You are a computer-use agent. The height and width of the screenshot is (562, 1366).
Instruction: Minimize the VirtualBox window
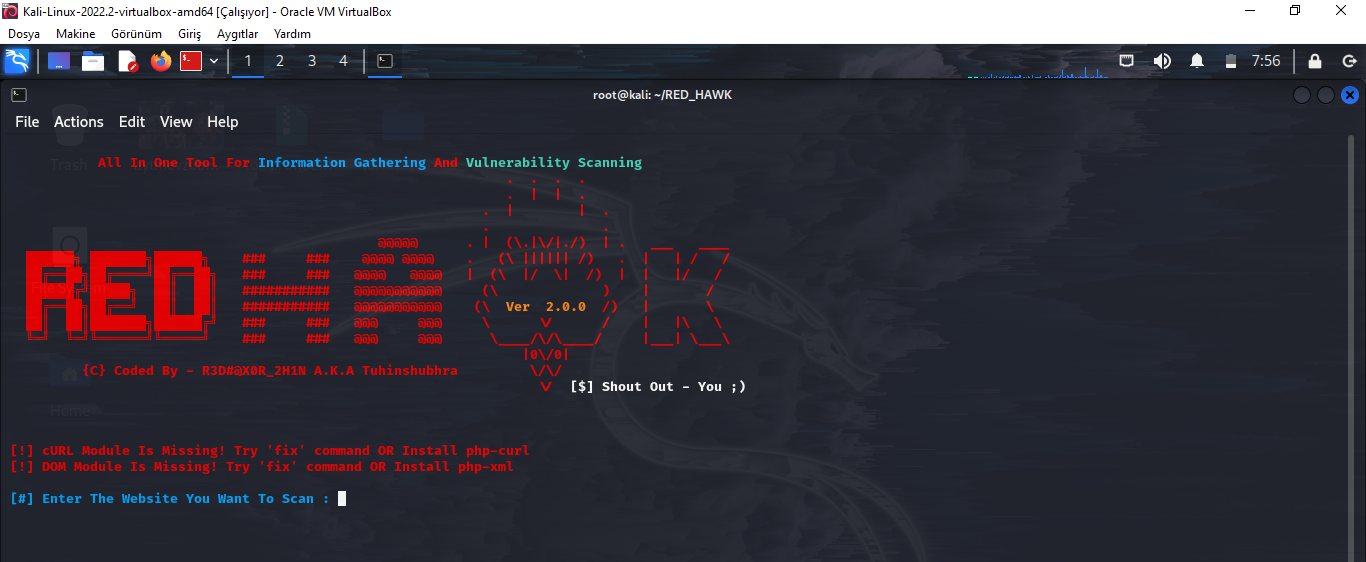coord(1250,11)
